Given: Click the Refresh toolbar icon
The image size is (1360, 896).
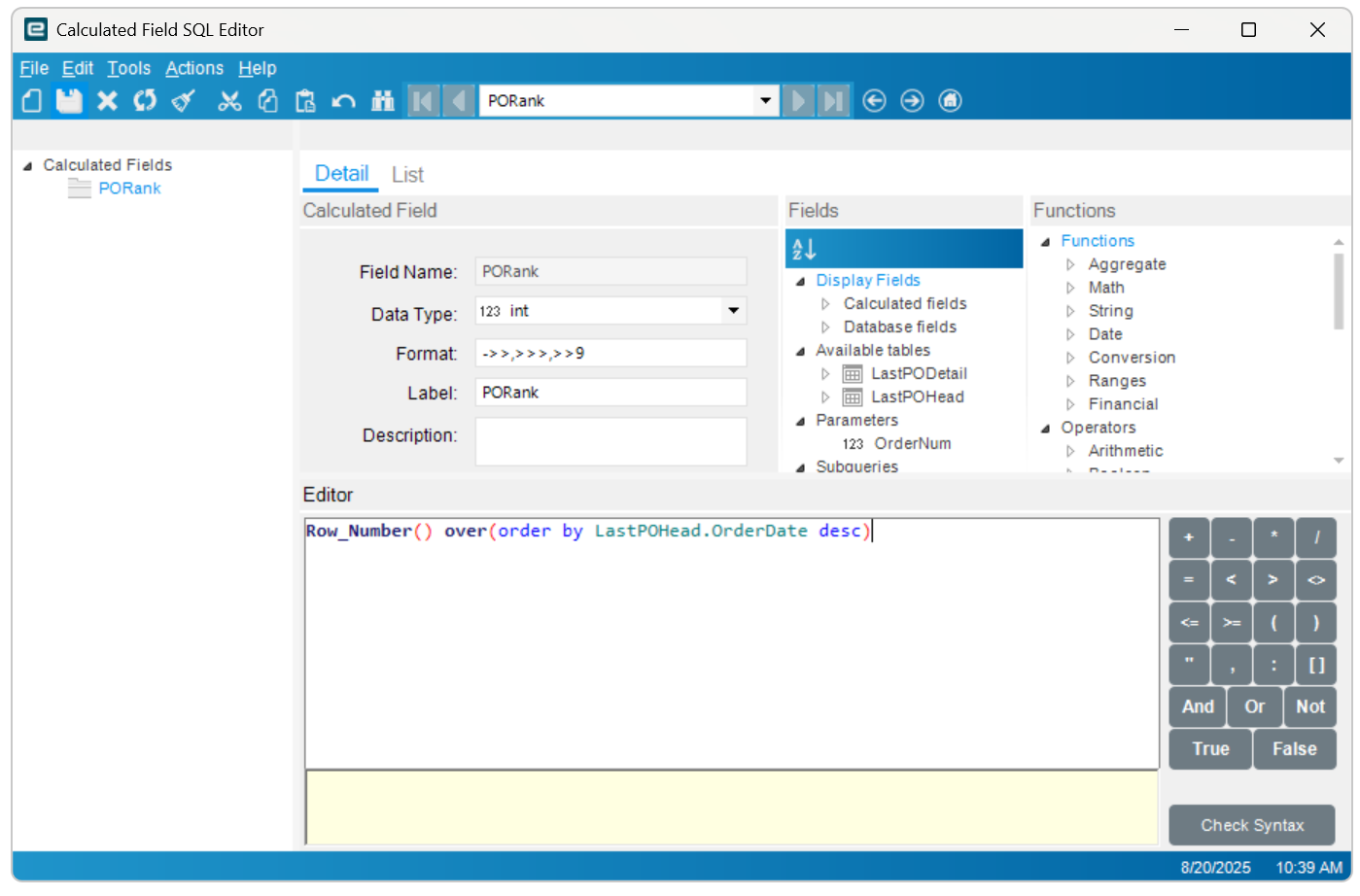Looking at the screenshot, I should pyautogui.click(x=145, y=101).
